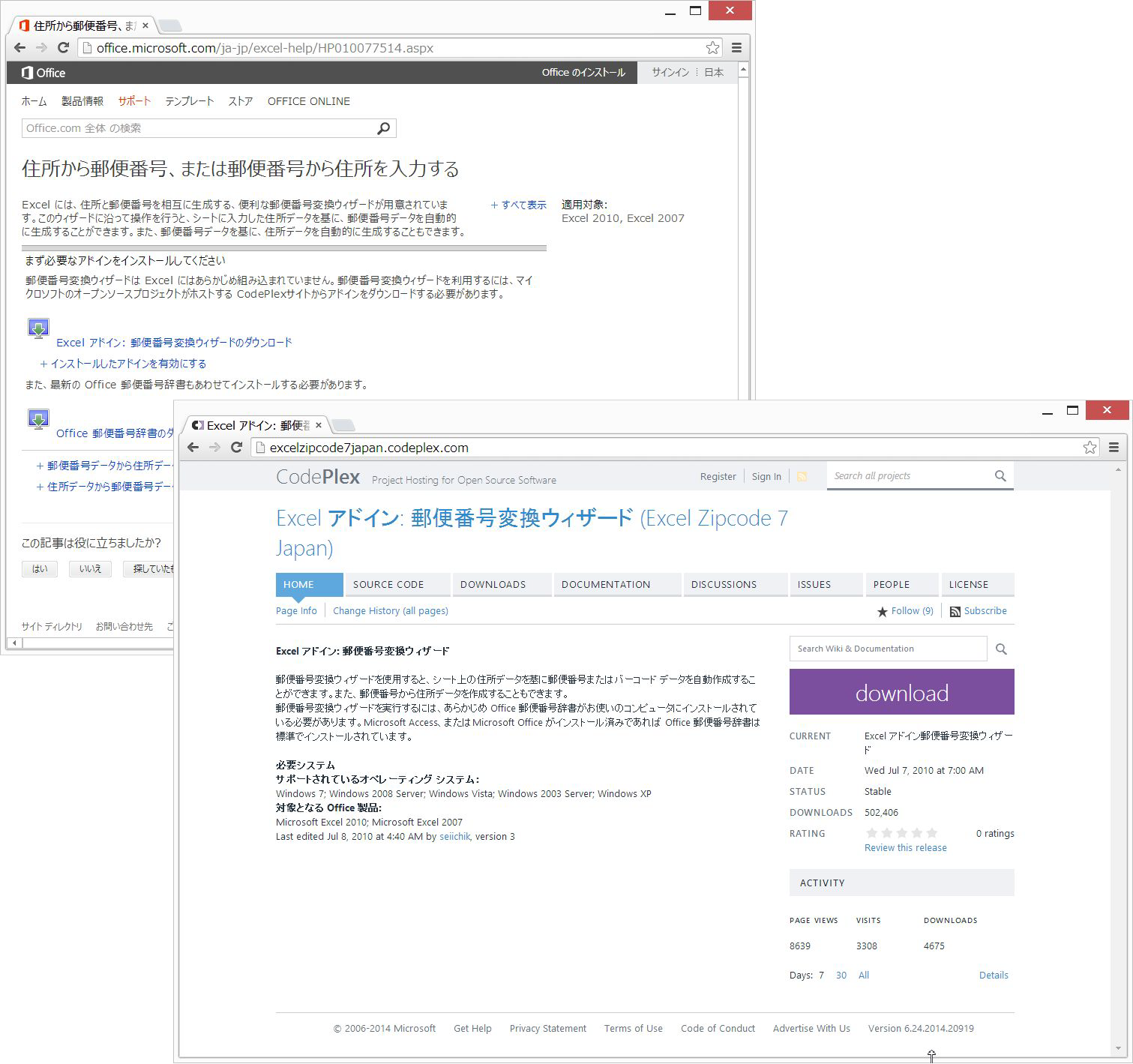The image size is (1133, 1064).
Task: Switch to SOURCE CODE tab
Action: click(398, 585)
